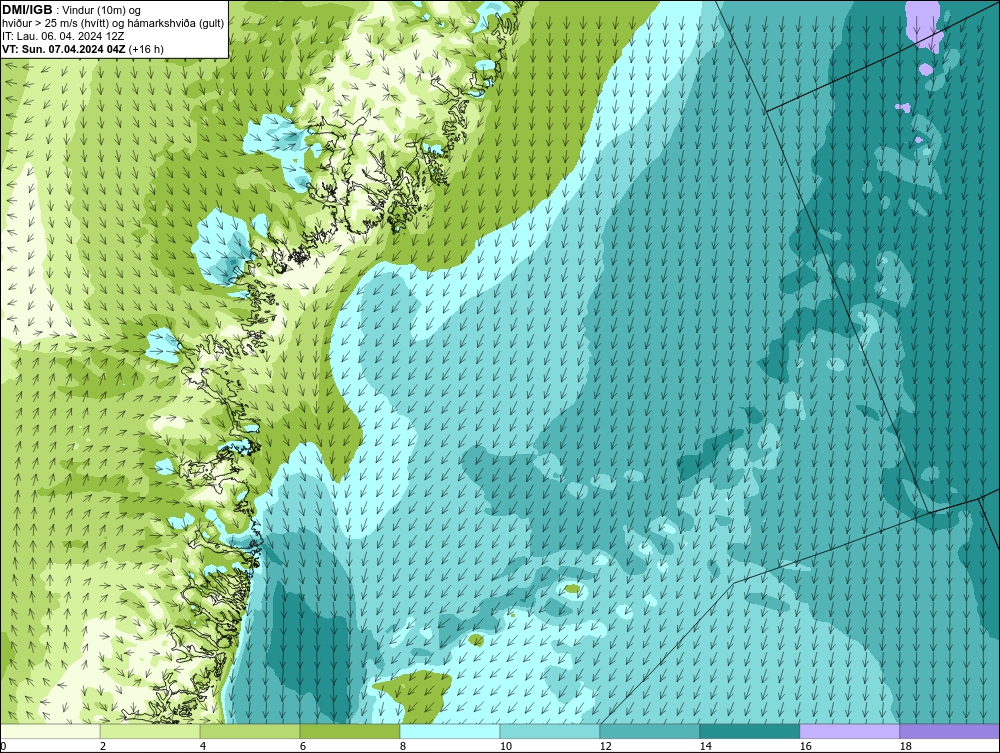
Task: Click the 0–2 m/s palest legend color segment
Action: click(50, 731)
